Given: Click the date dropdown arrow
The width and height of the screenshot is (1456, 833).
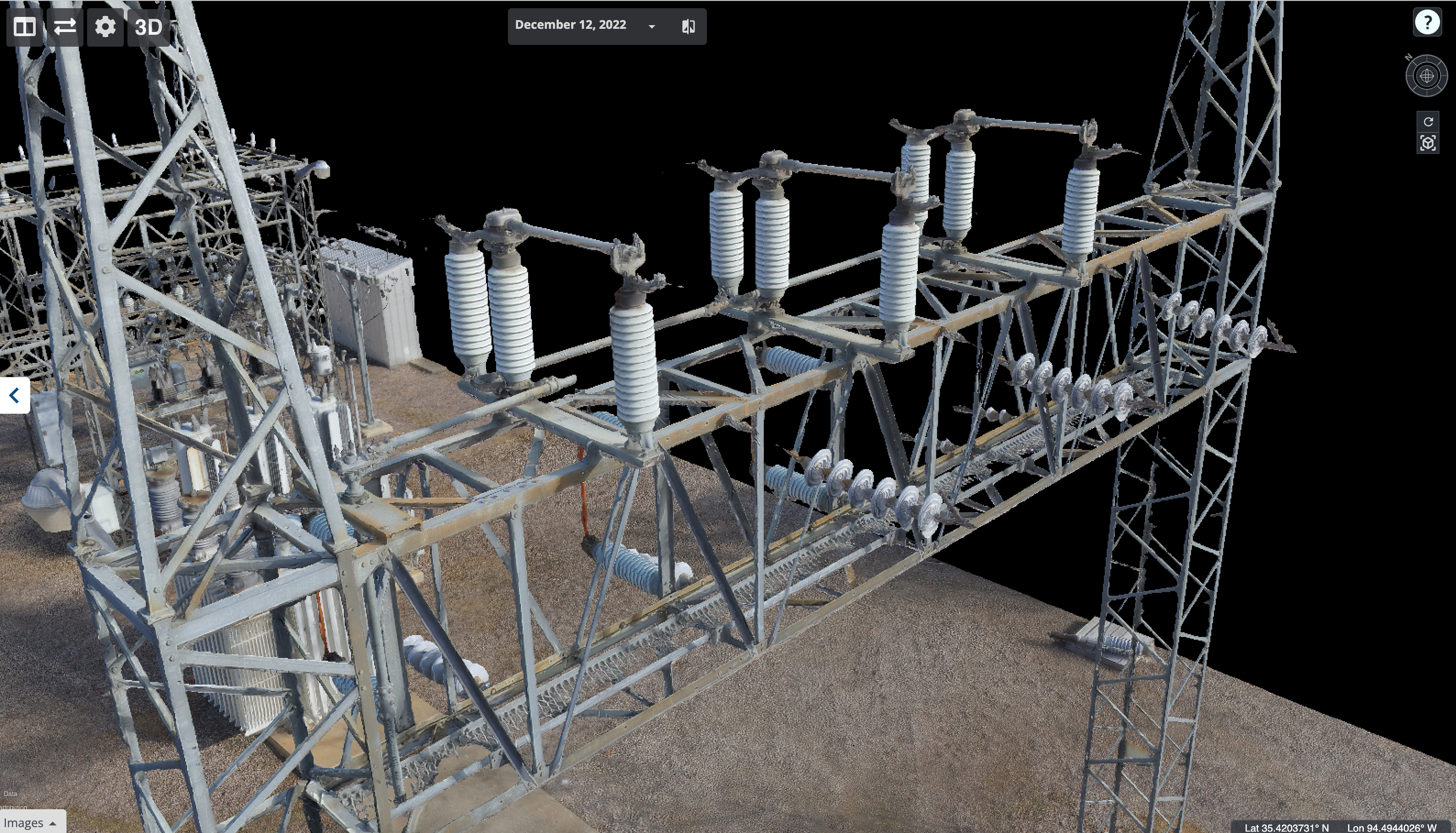Looking at the screenshot, I should (x=651, y=26).
